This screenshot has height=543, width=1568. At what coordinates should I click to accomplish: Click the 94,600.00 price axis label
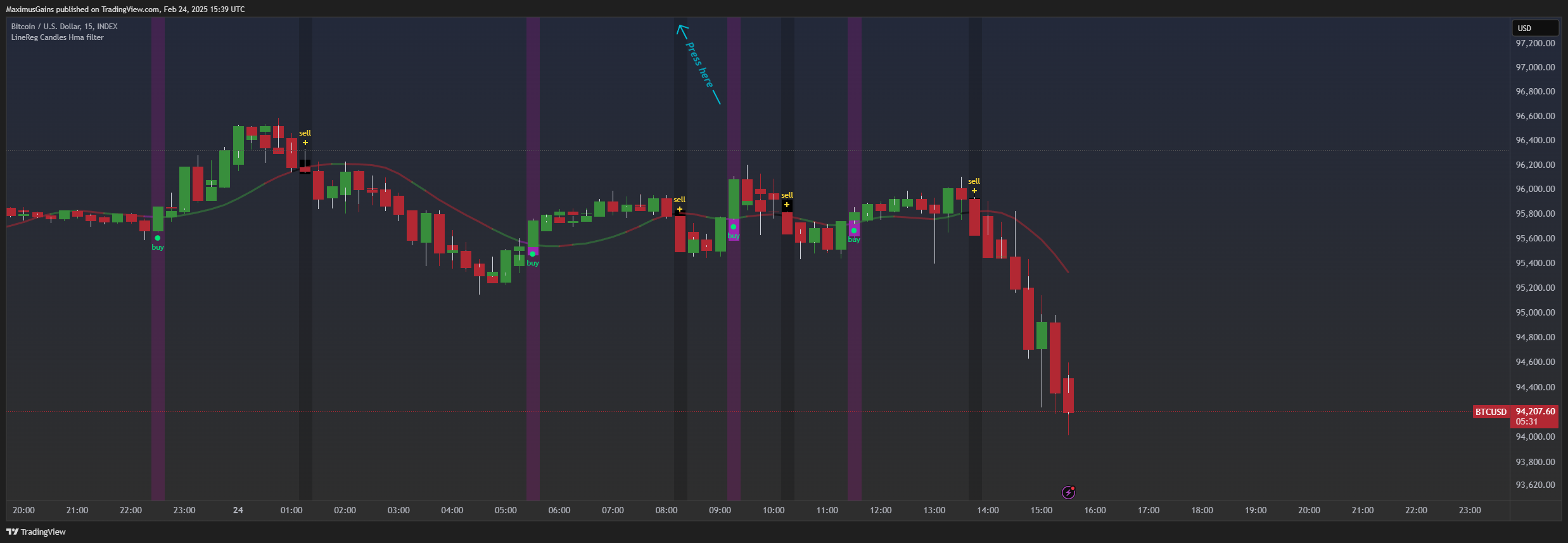coord(1535,362)
